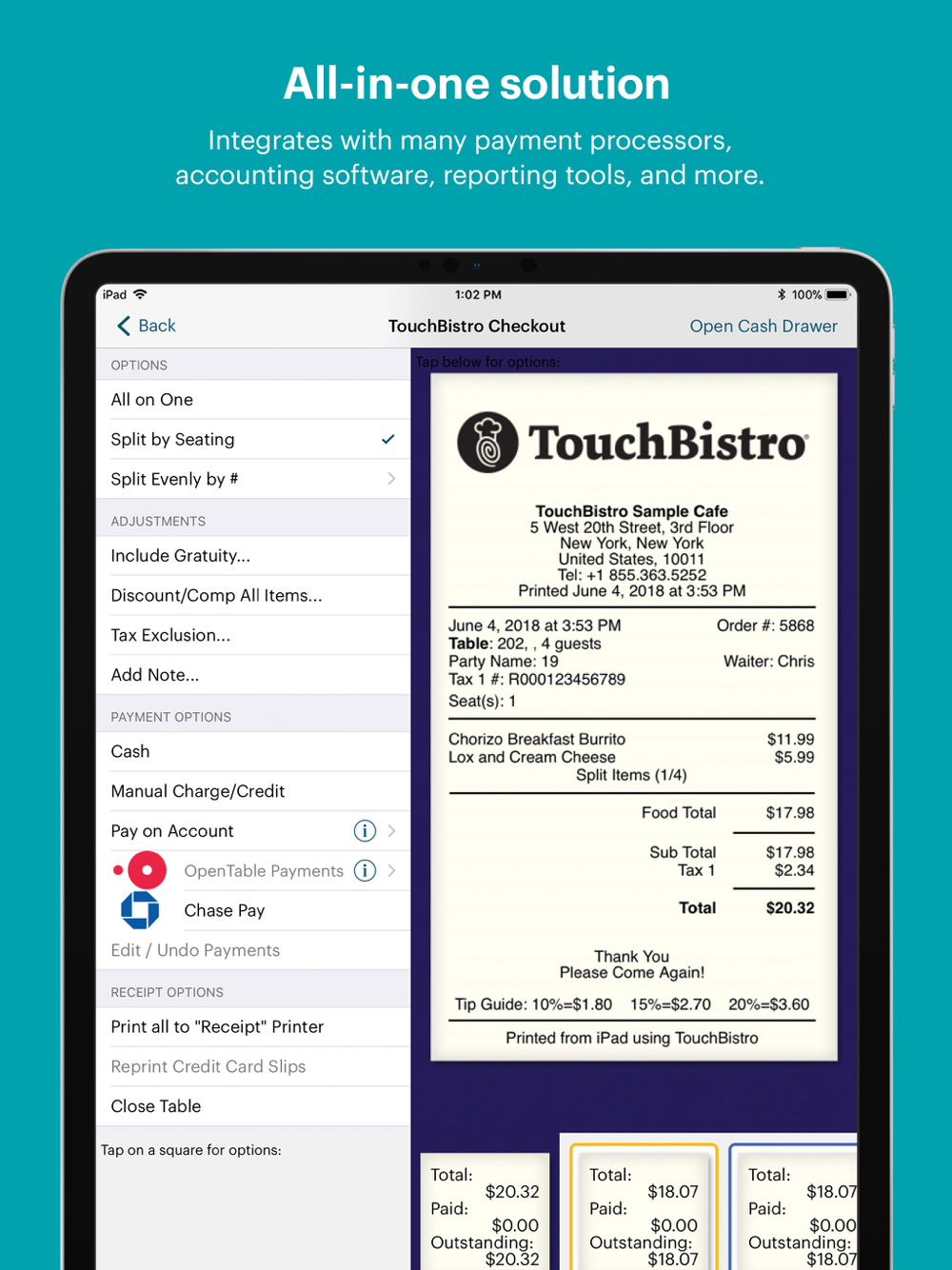The height and width of the screenshot is (1270, 952).
Task: Tap Printed from iPad using TouchBistro
Action: [632, 1039]
